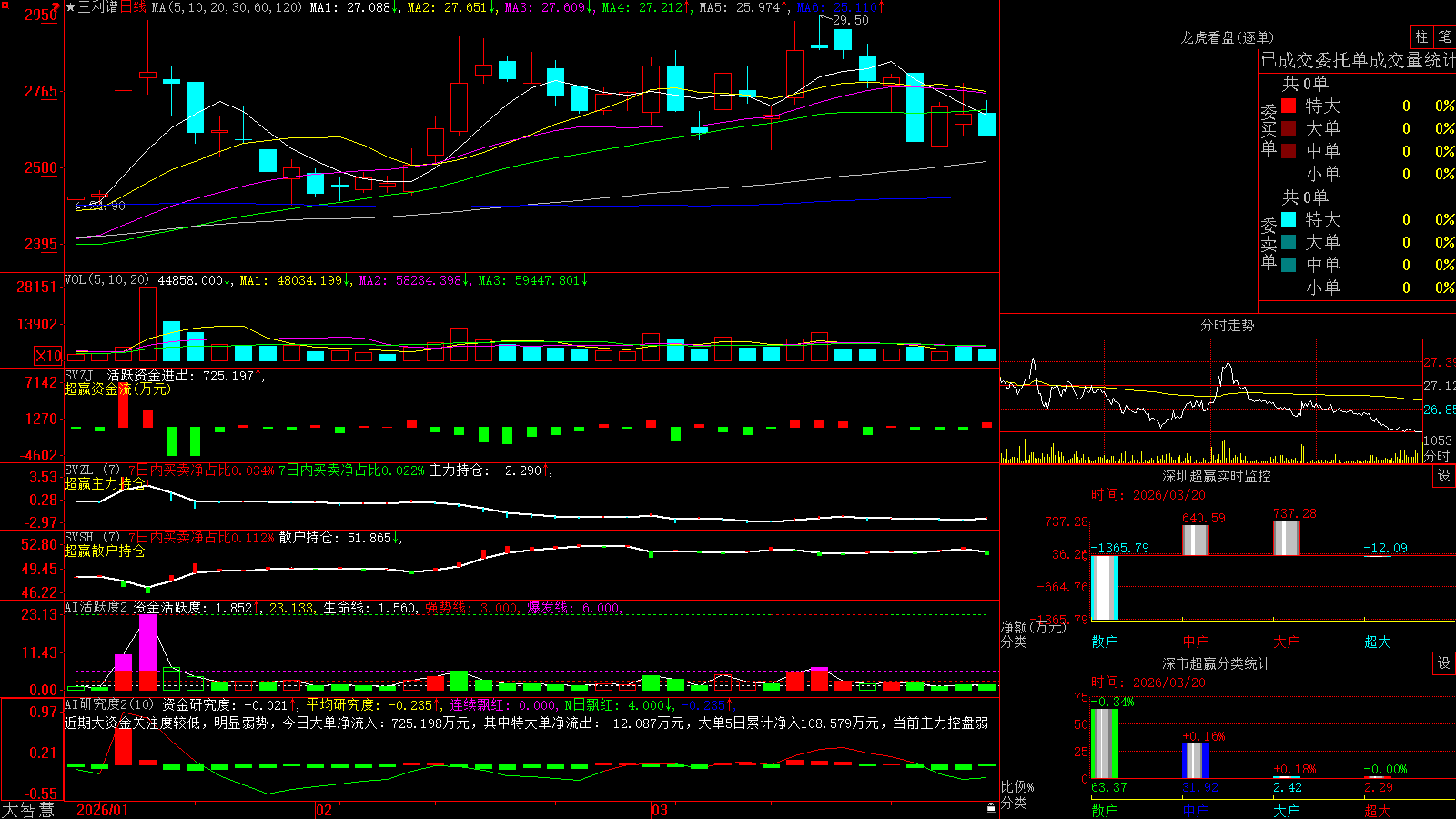The image size is (1456, 819).
Task: Click the 超赢散户持仓 label
Action: tap(105, 551)
